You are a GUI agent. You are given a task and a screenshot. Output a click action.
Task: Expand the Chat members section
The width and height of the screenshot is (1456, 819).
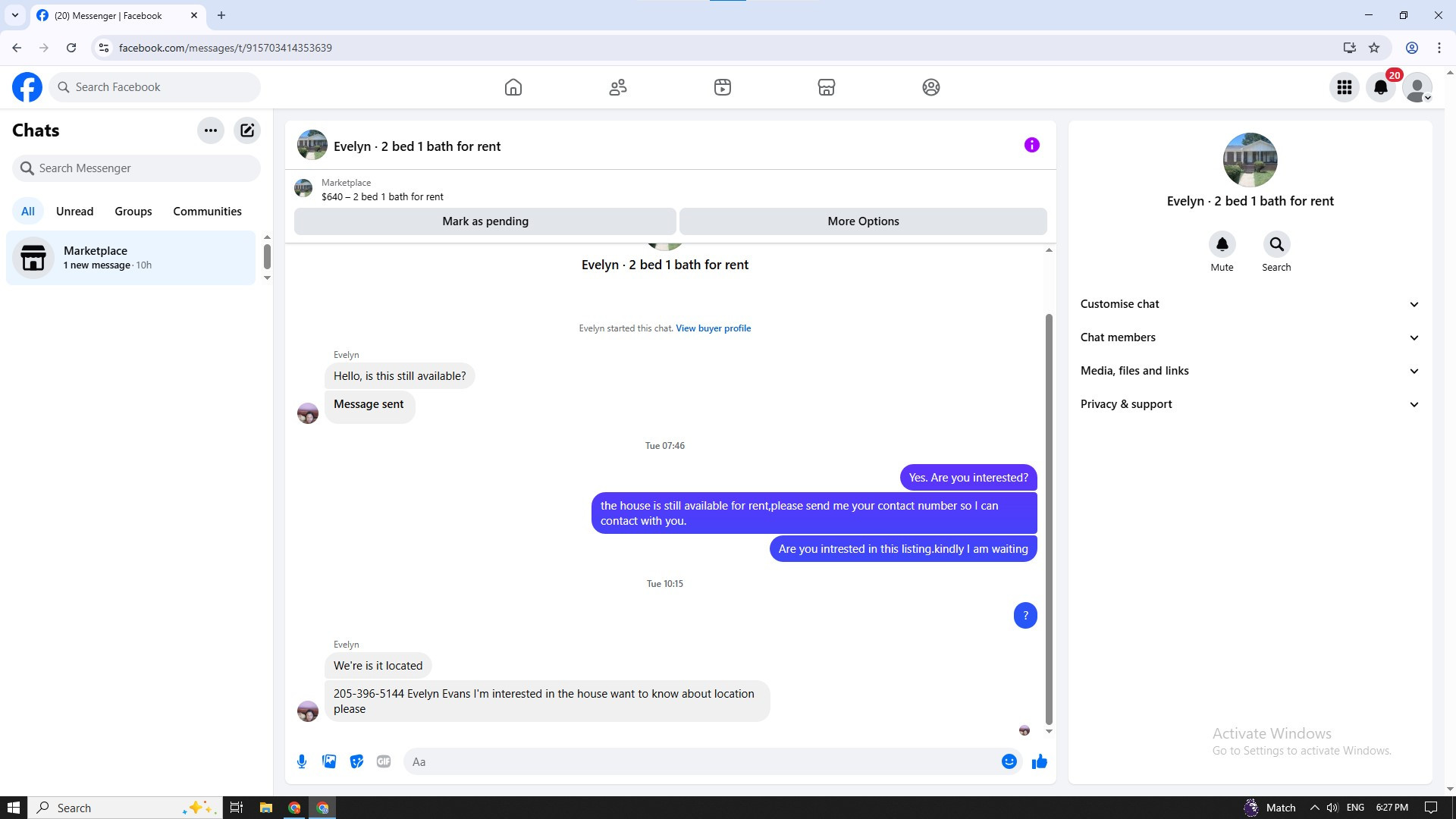pos(1250,337)
